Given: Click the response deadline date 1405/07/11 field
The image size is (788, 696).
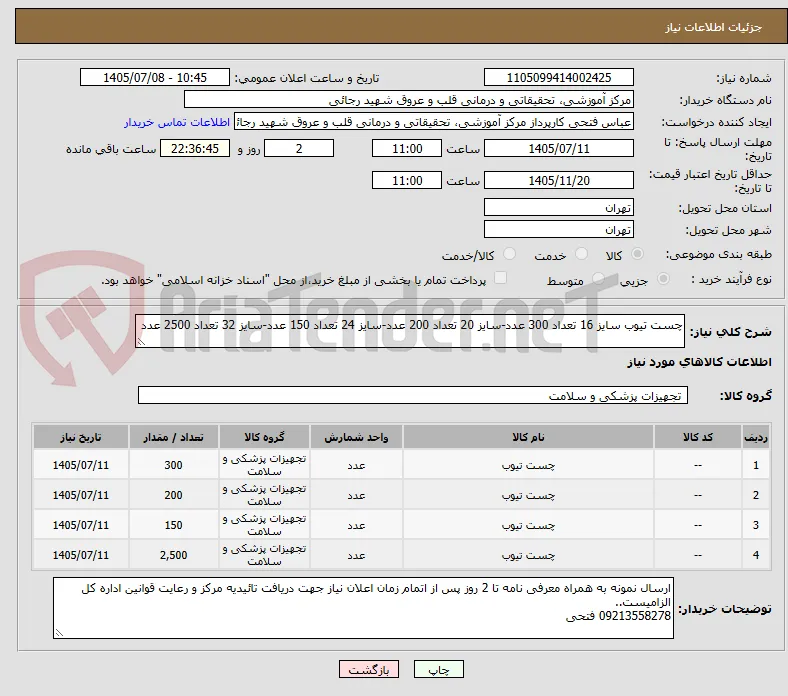Looking at the screenshot, I should [558, 149].
